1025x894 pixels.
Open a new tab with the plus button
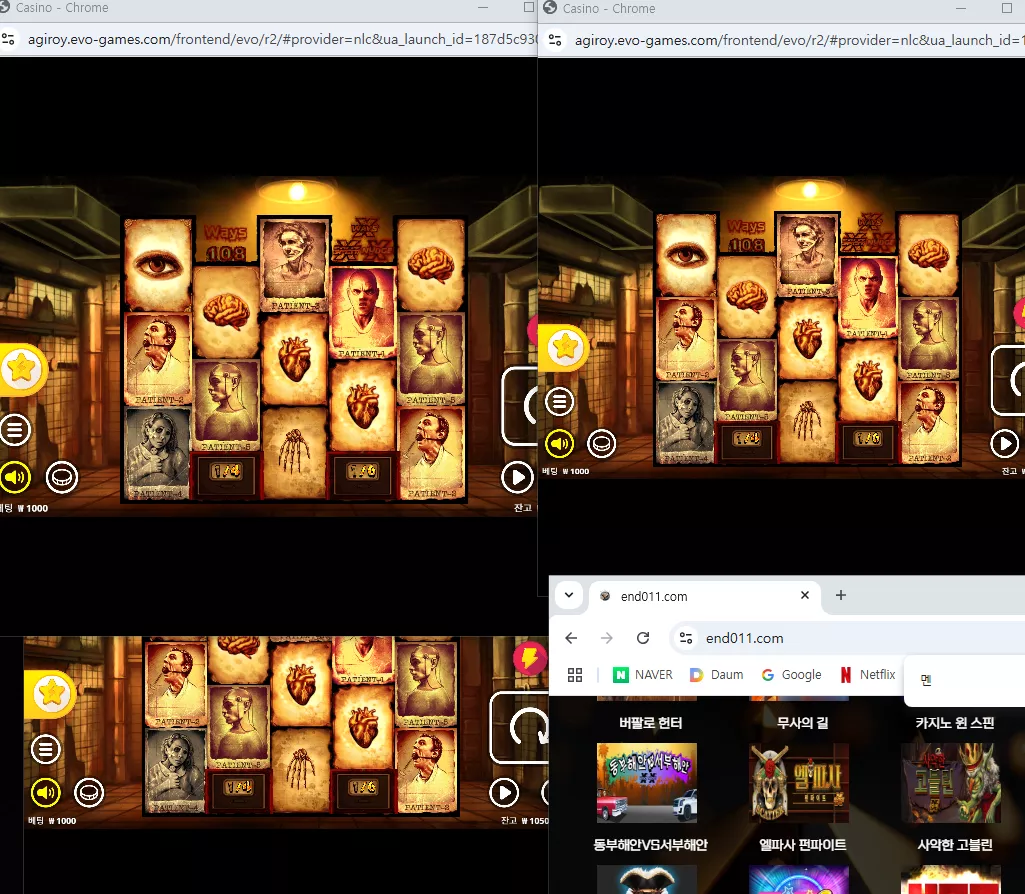841,595
